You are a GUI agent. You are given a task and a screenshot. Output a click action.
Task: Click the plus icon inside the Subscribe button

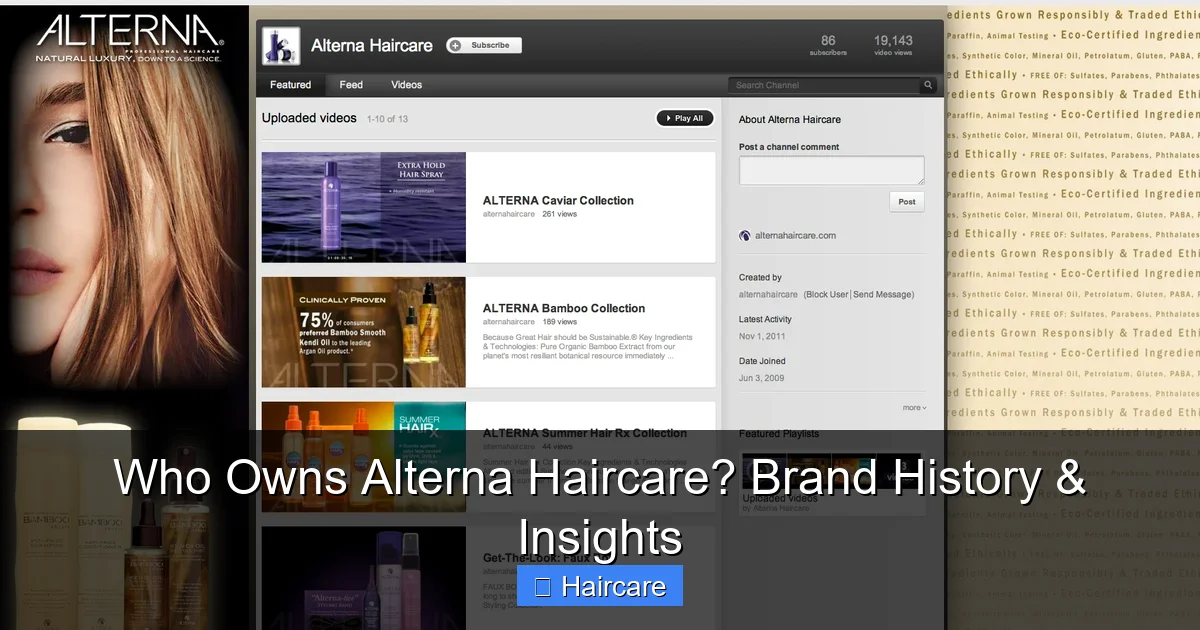[458, 45]
